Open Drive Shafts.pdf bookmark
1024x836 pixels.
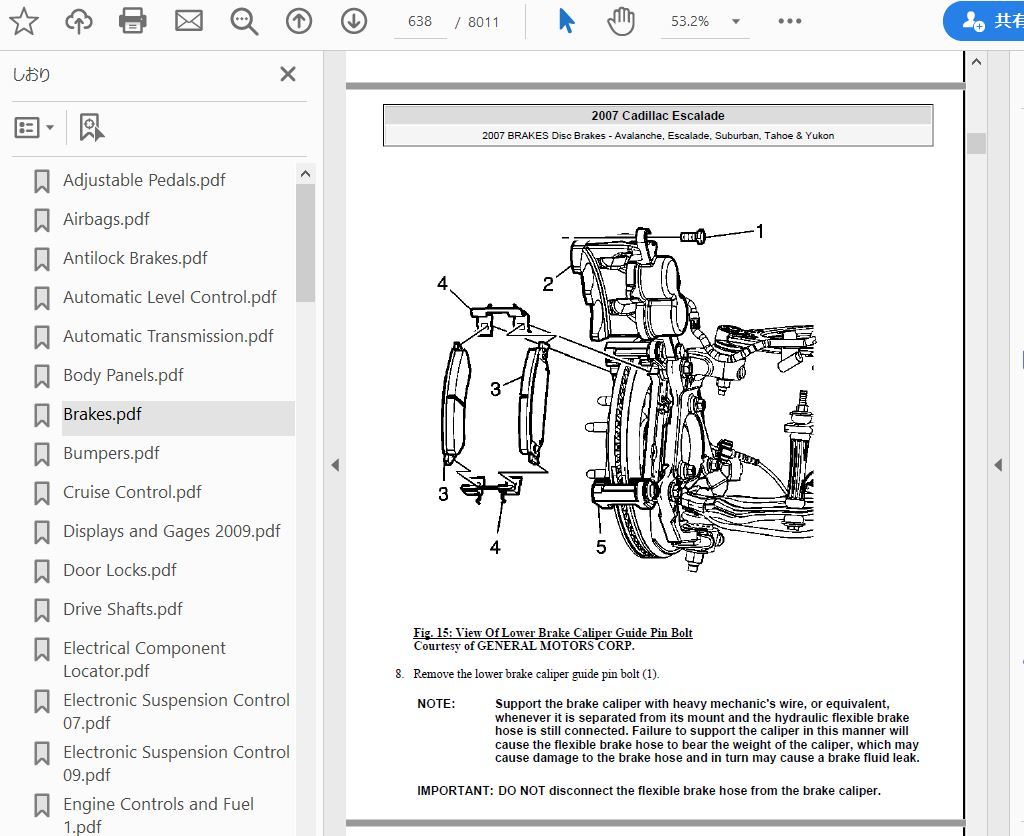click(123, 609)
